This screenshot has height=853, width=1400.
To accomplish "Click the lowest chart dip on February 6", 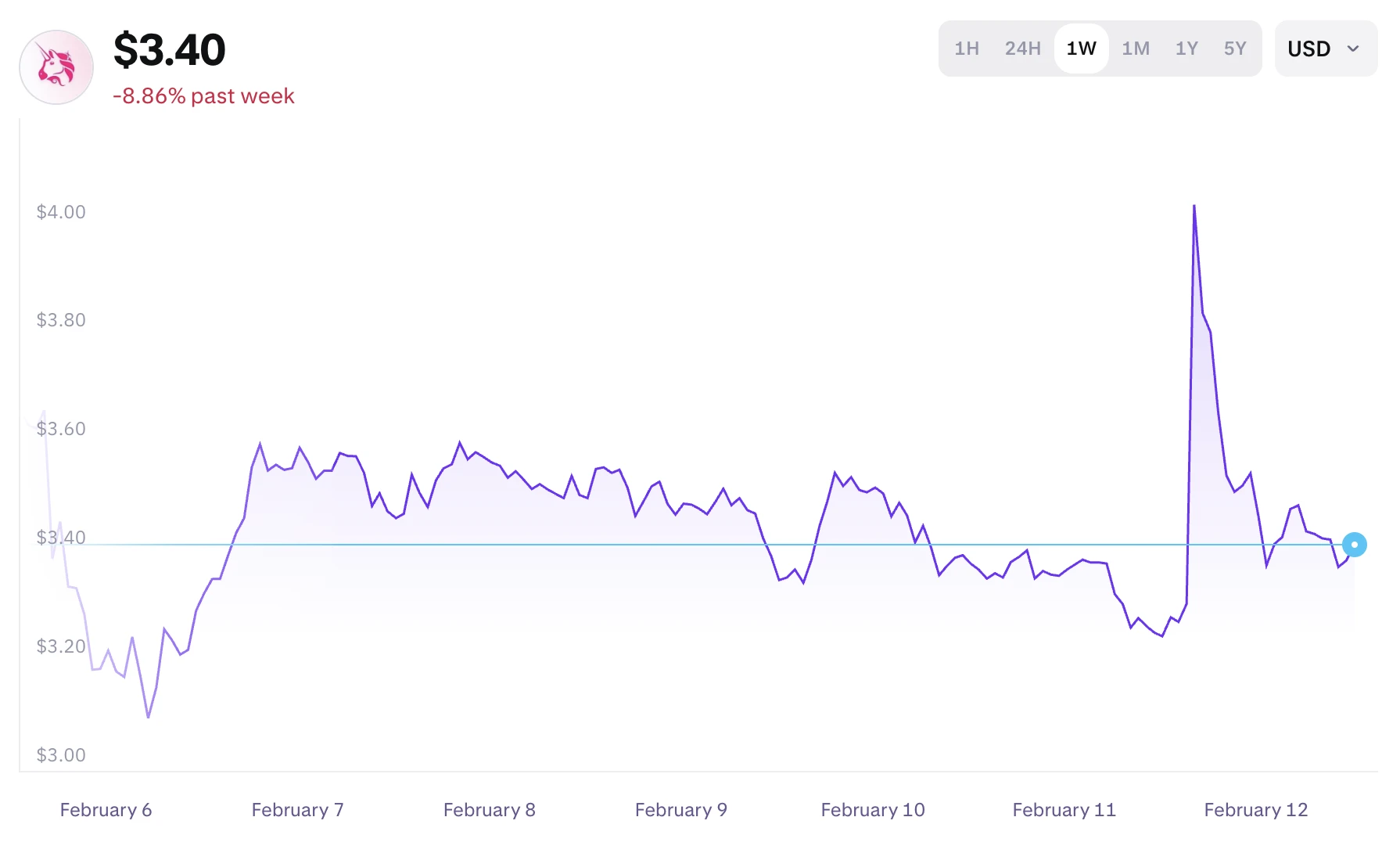I will 148,716.
